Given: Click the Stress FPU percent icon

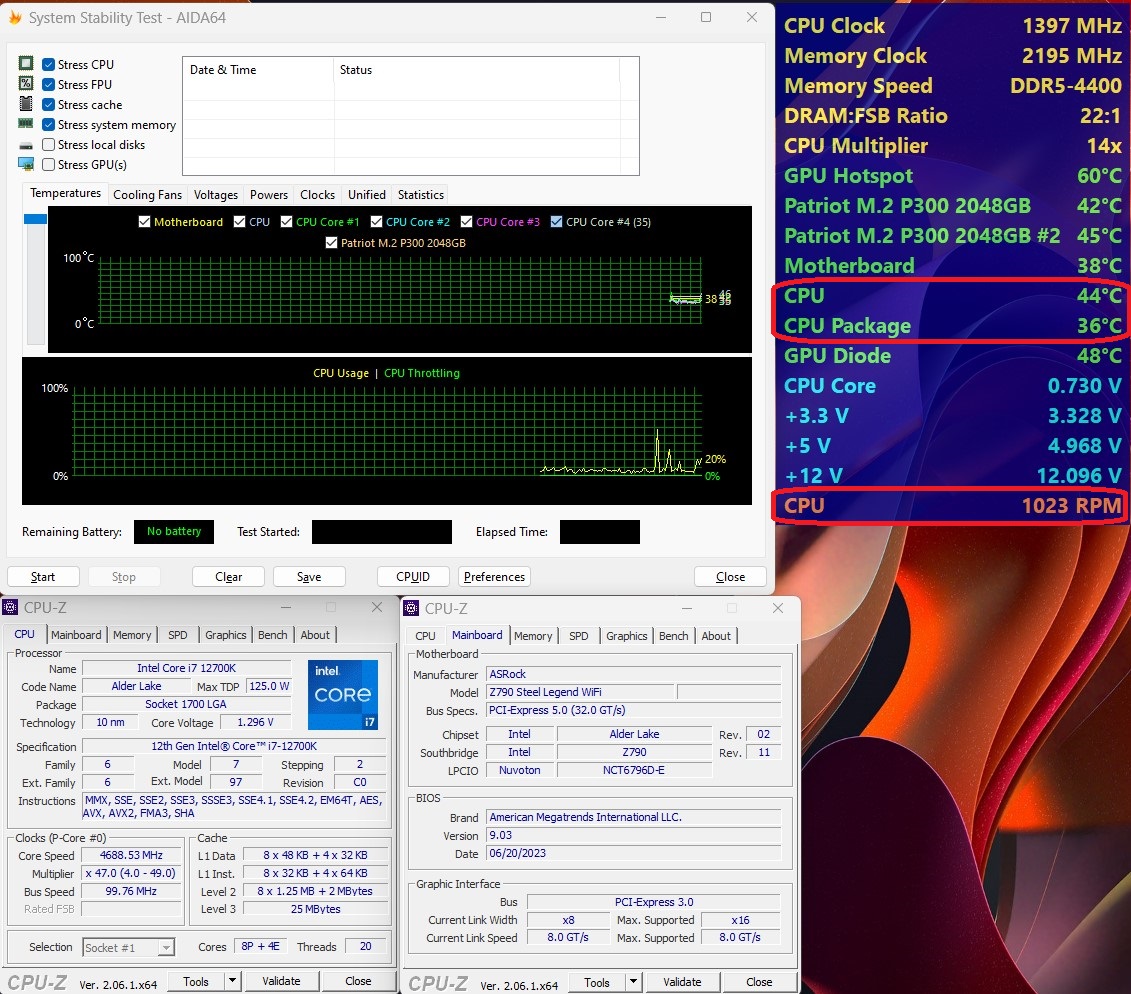Looking at the screenshot, I should click(27, 84).
